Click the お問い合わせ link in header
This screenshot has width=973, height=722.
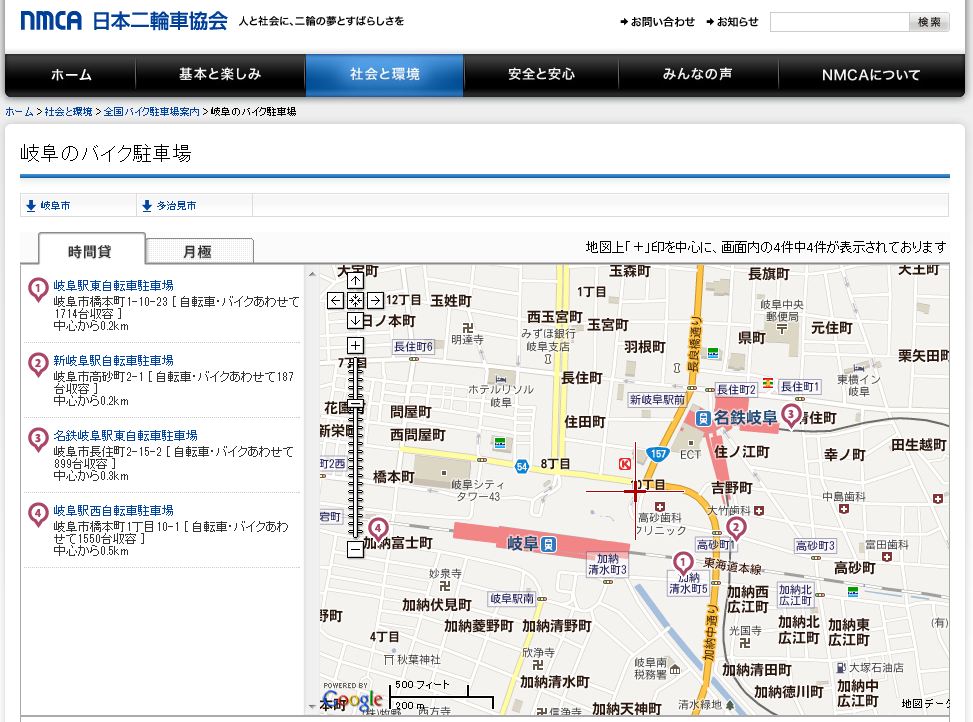657,22
